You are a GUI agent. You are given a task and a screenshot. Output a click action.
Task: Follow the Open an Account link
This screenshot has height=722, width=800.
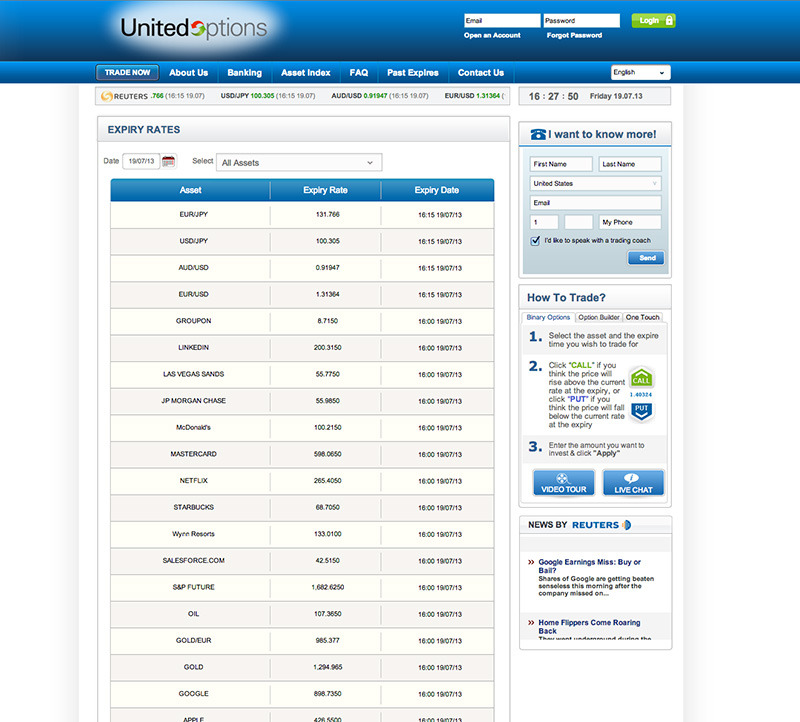click(x=492, y=35)
